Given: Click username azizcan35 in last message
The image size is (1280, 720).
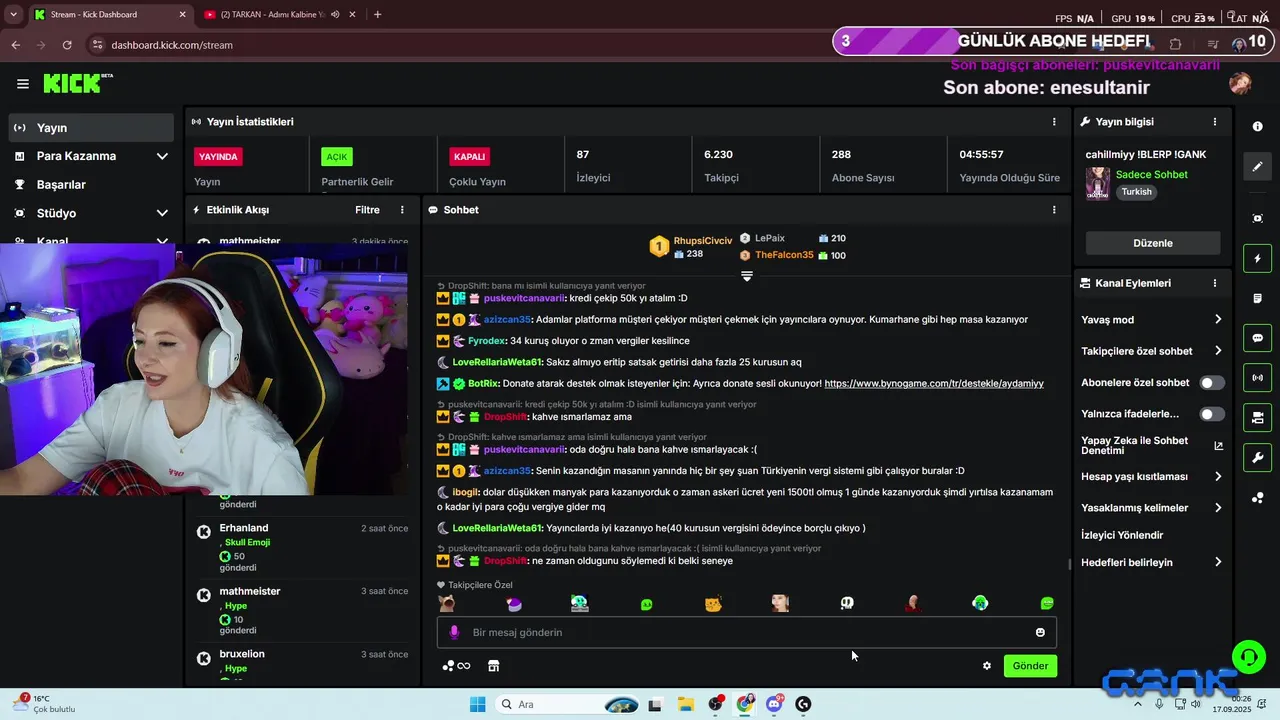Looking at the screenshot, I should 508,471.
